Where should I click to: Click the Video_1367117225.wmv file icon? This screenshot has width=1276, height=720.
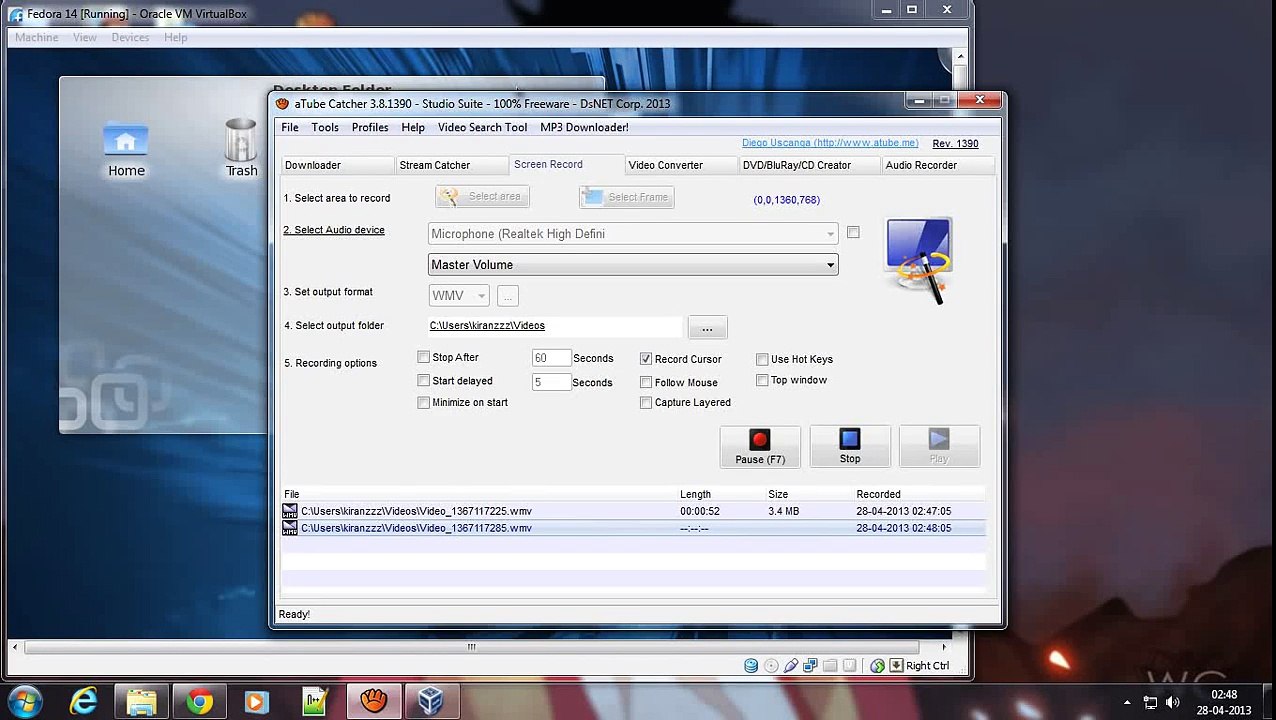pyautogui.click(x=290, y=511)
